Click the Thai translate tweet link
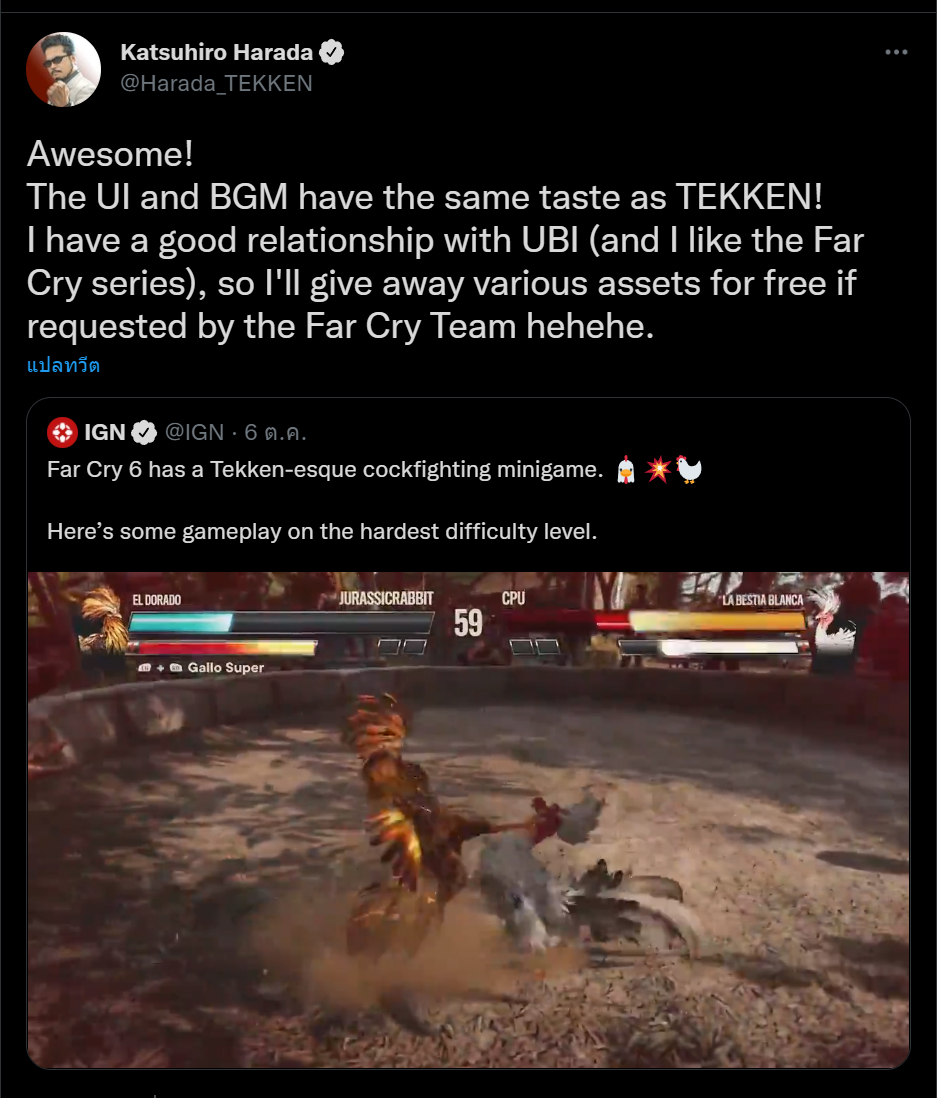 click(x=63, y=366)
